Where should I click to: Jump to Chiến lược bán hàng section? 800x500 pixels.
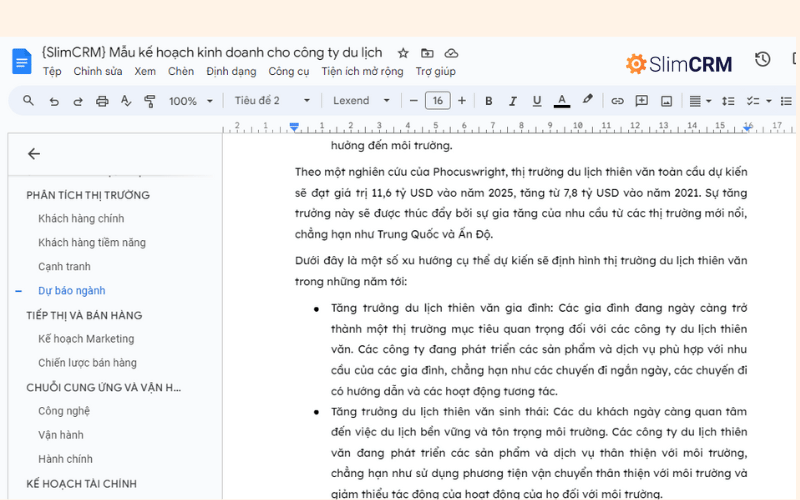click(87, 363)
